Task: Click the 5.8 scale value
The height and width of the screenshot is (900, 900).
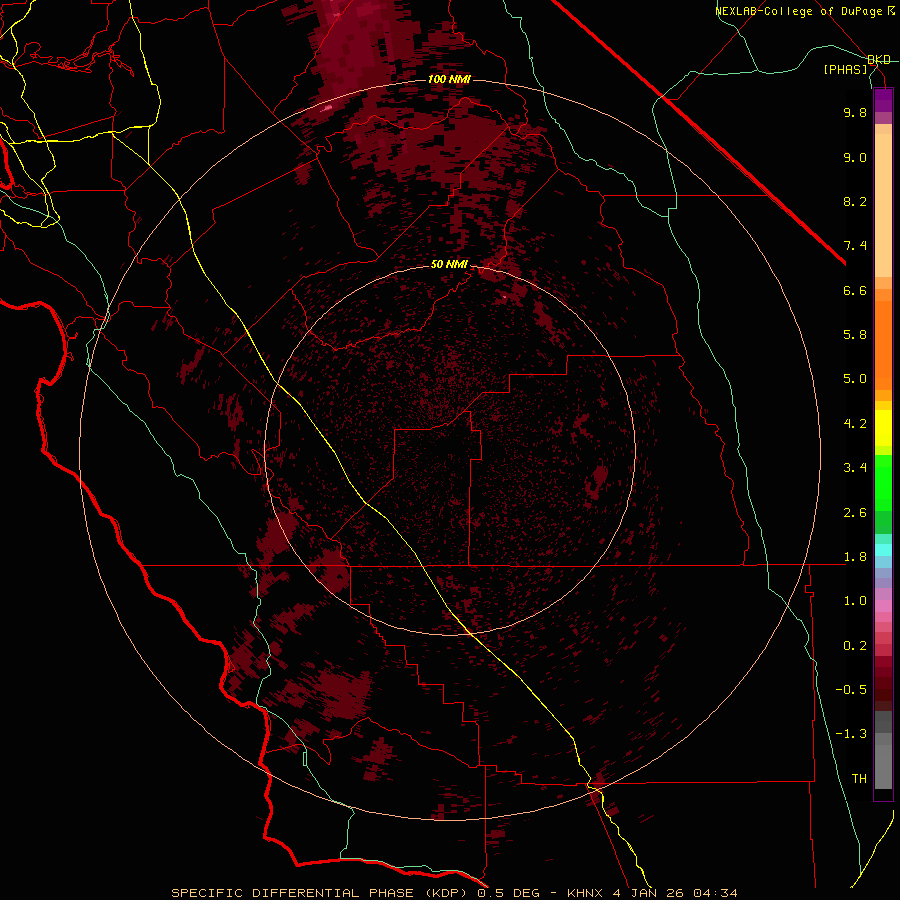Action: point(855,335)
